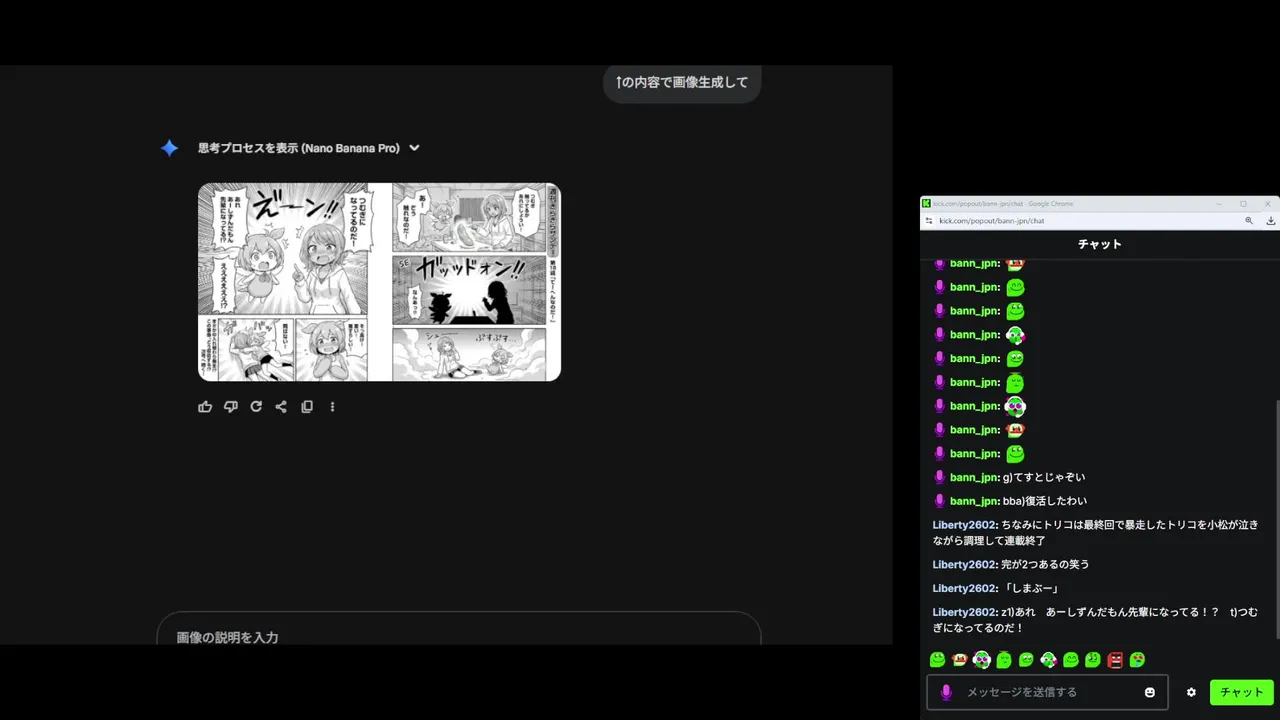Click the thumbs down icon under the generated image

[x=231, y=407]
